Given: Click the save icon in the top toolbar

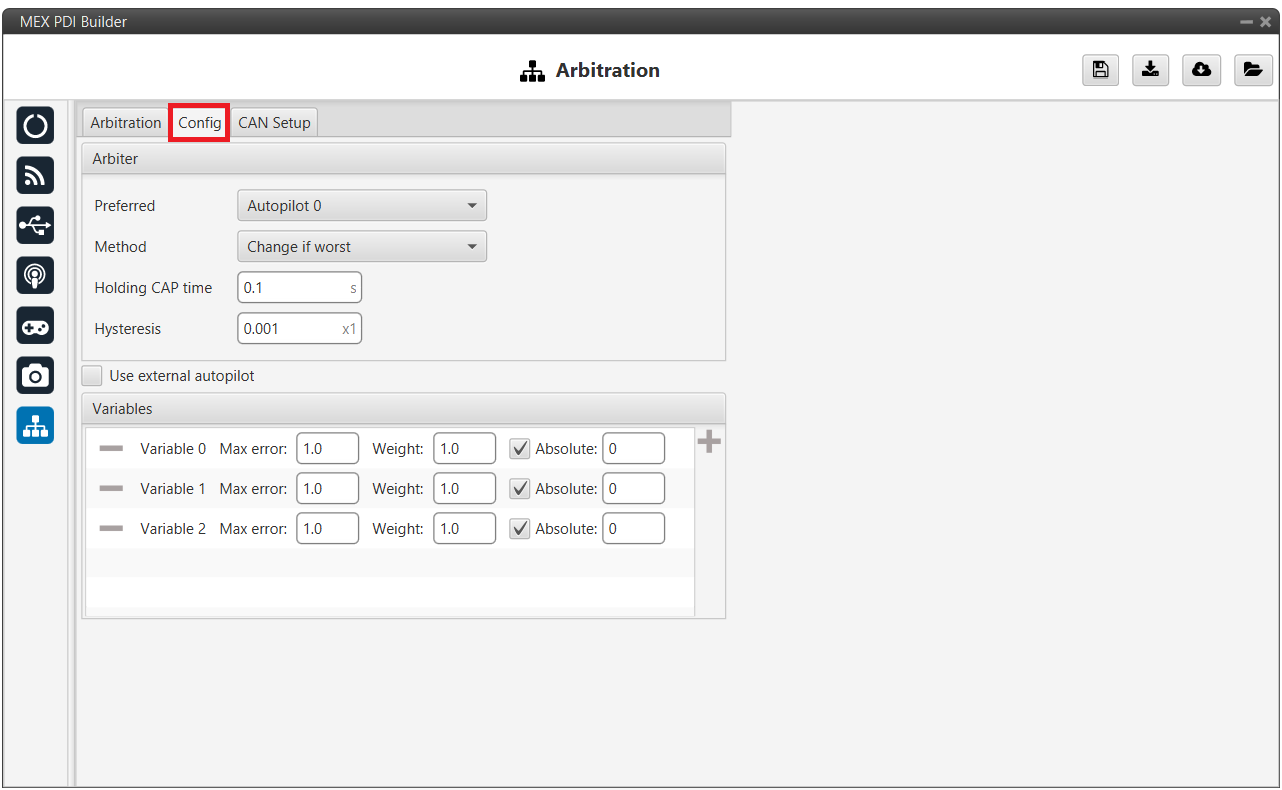Looking at the screenshot, I should coord(1100,70).
